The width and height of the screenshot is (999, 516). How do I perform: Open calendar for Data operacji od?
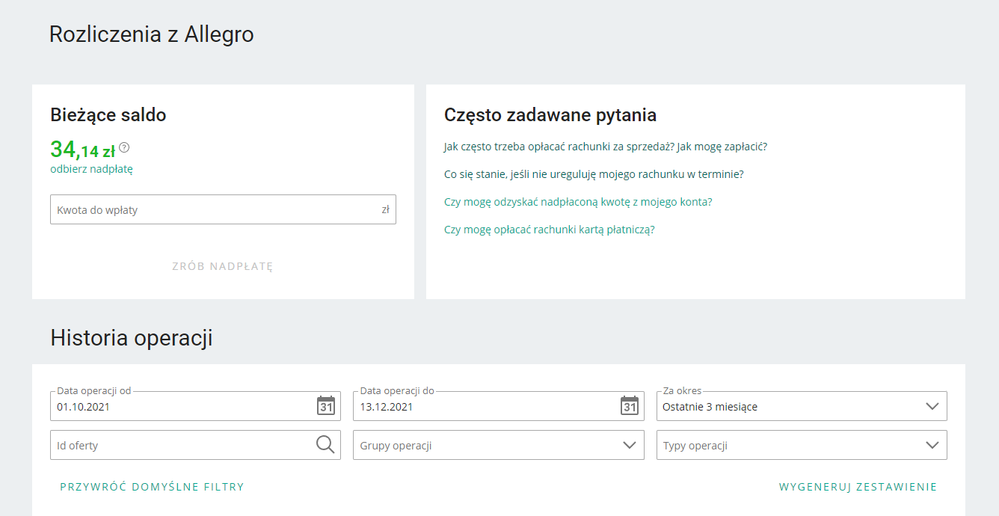click(x=326, y=405)
